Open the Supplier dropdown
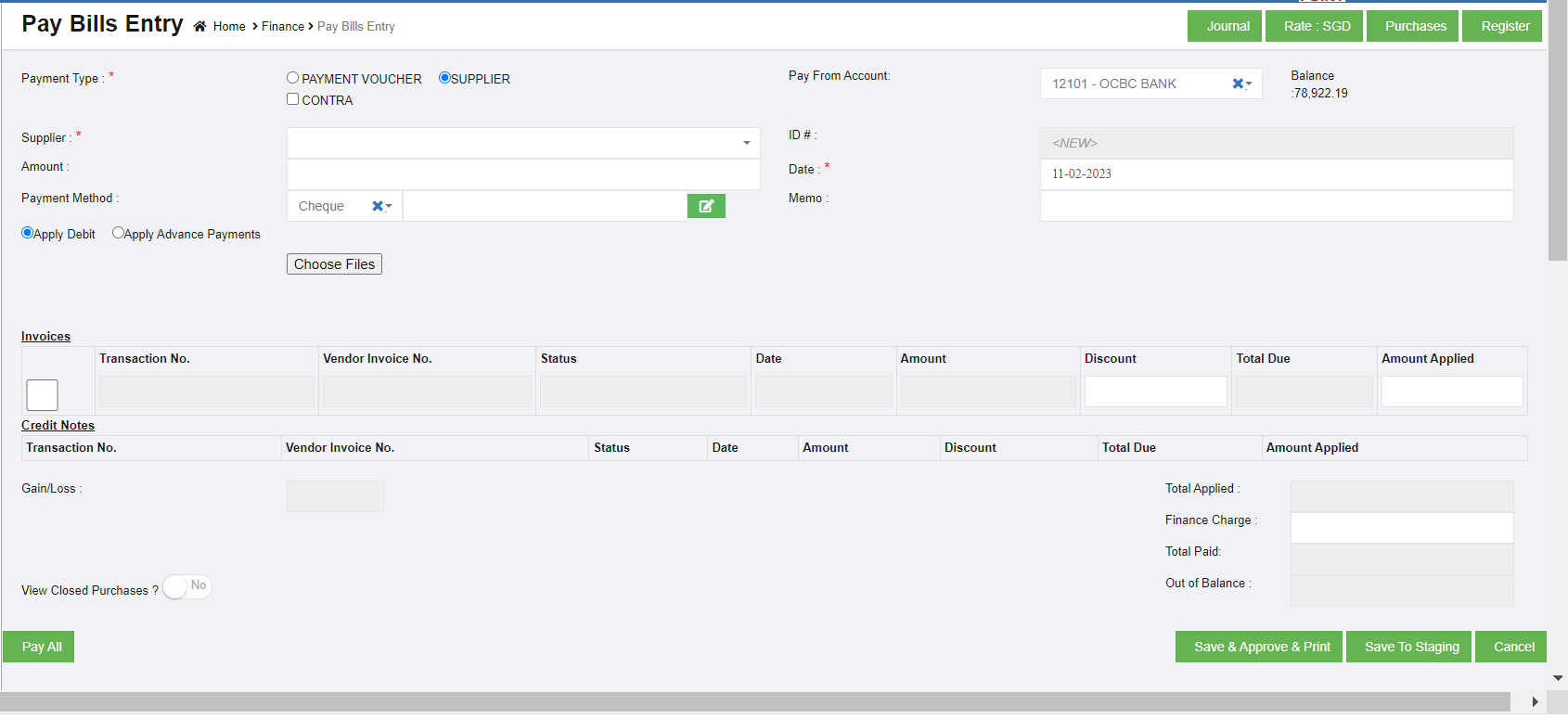This screenshot has width=1568, height=719. click(746, 143)
